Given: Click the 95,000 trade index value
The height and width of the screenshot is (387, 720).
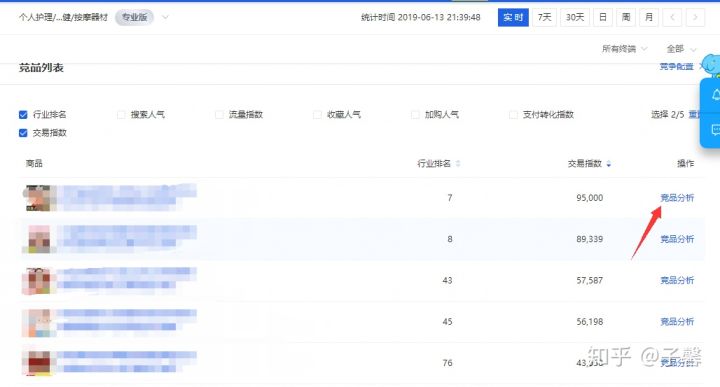Looking at the screenshot, I should [x=590, y=198].
